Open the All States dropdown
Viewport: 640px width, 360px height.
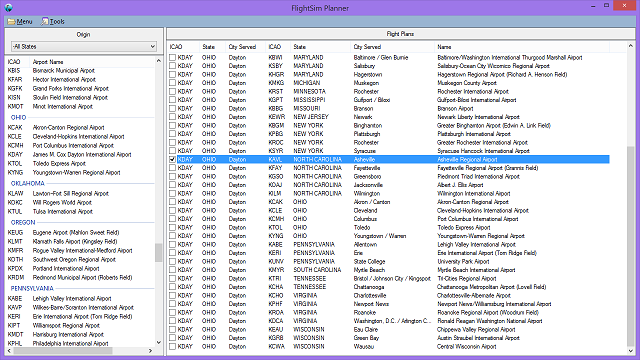pos(84,47)
